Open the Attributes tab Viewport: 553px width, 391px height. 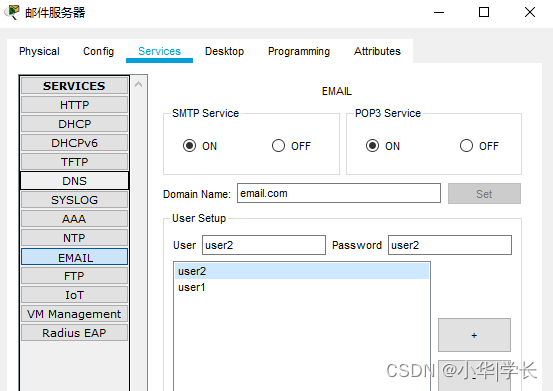tap(377, 51)
